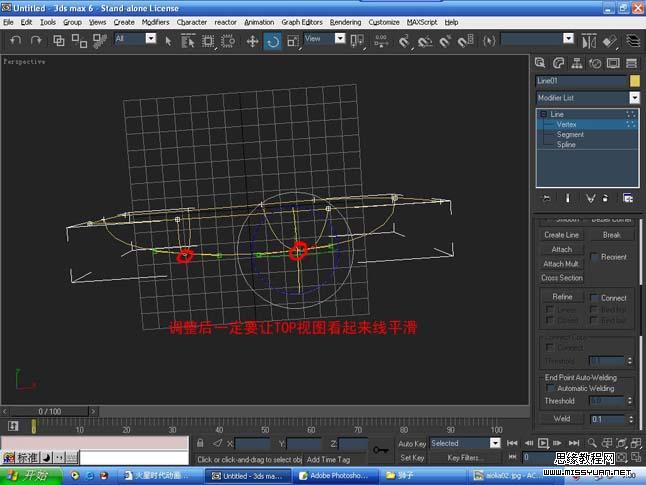Select the Select Object arrow tool
Screen dimensions: 646x485
click(168, 41)
